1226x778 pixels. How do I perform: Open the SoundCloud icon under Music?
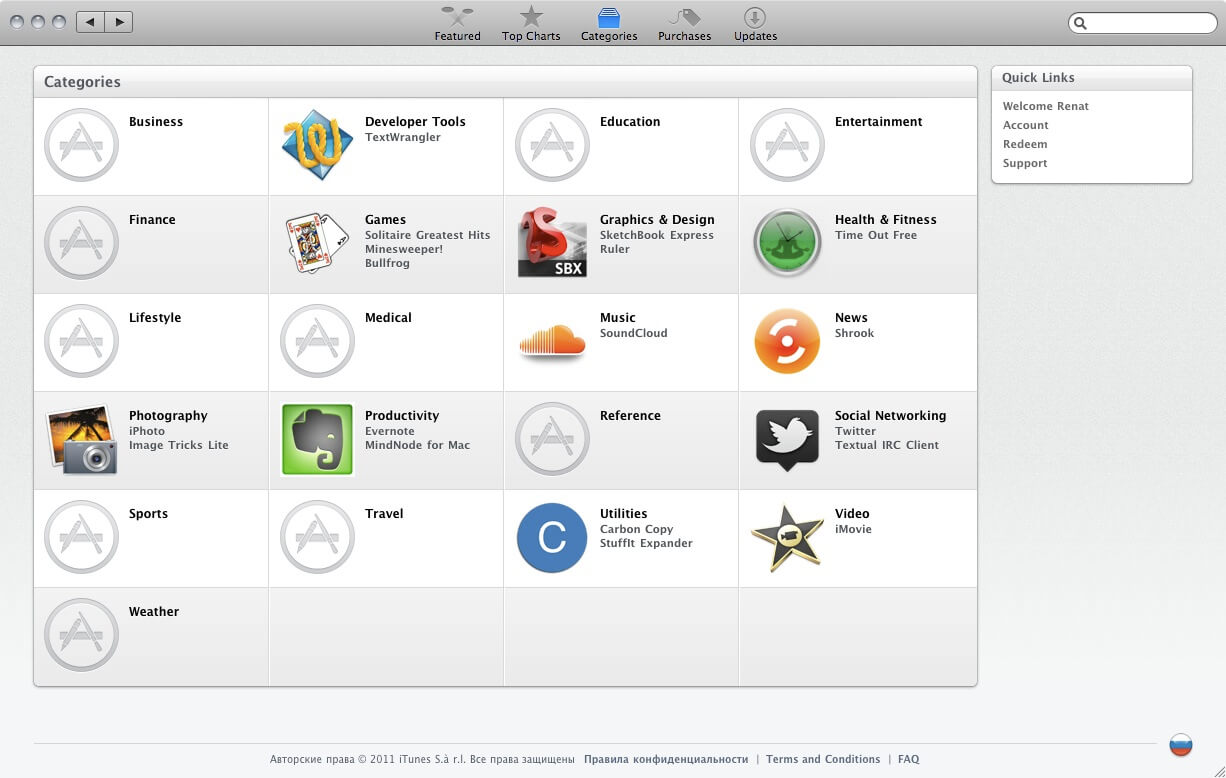point(552,342)
